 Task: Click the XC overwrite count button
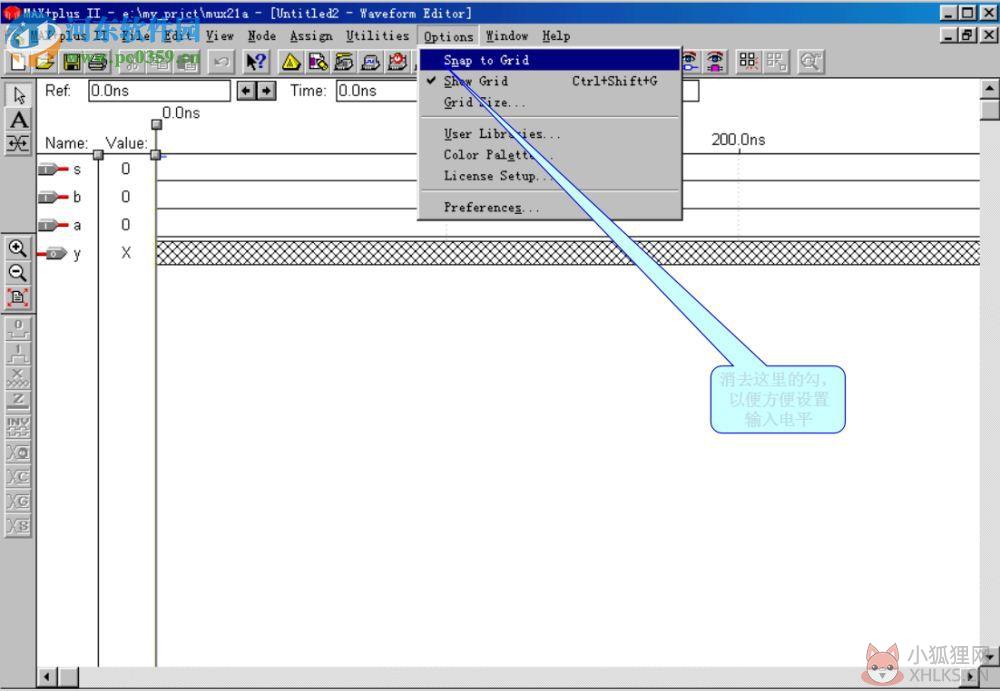click(x=18, y=477)
